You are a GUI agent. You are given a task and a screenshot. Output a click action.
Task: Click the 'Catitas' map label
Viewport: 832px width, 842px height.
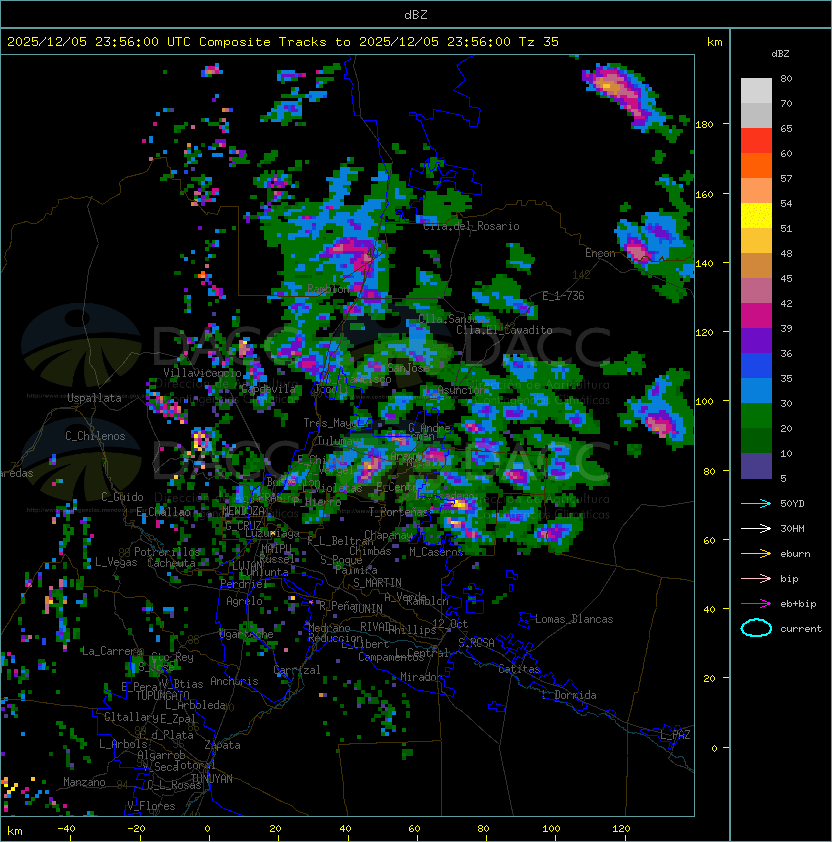(x=519, y=669)
